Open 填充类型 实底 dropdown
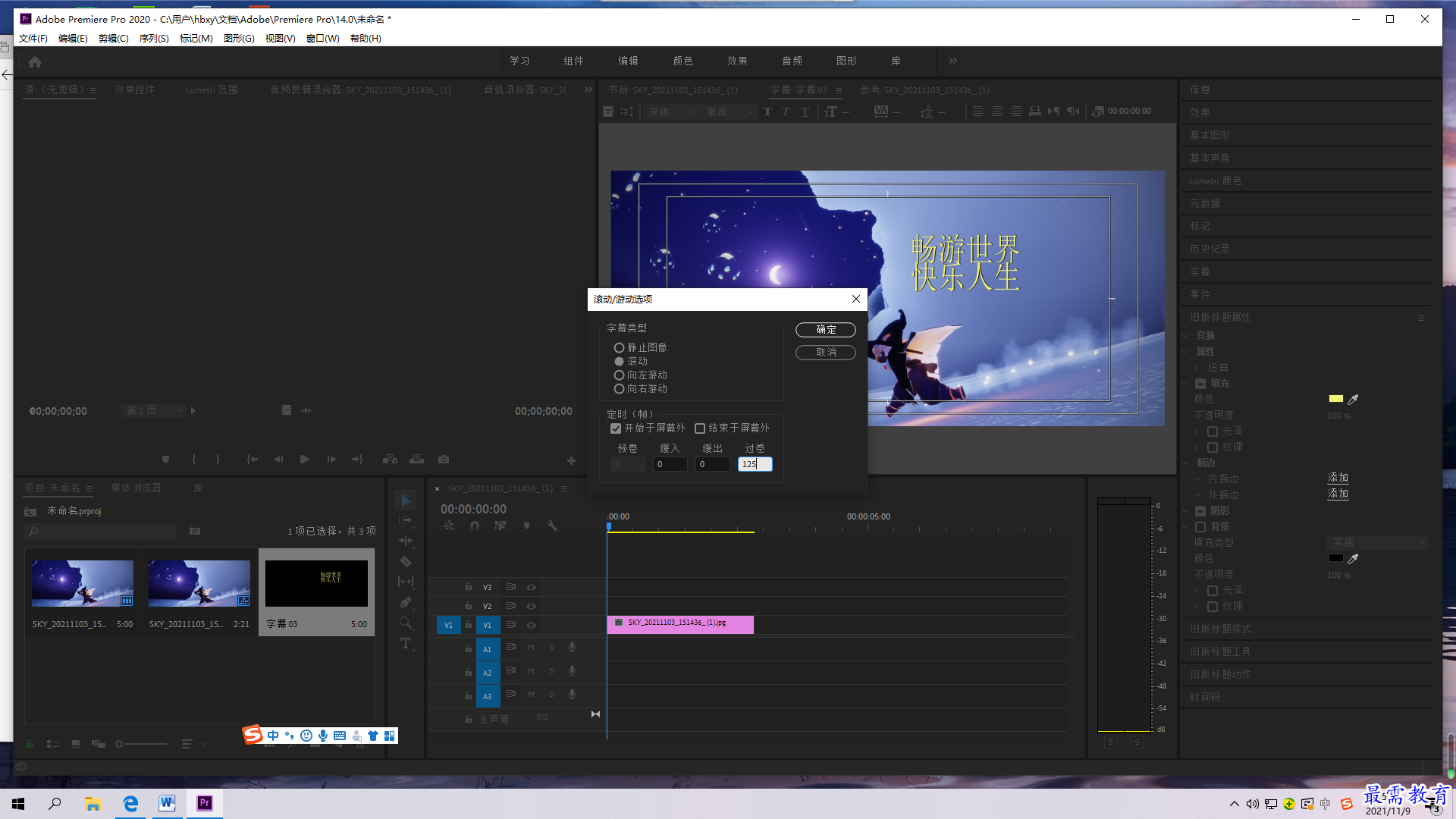Viewport: 1456px width, 819px height. (1378, 543)
